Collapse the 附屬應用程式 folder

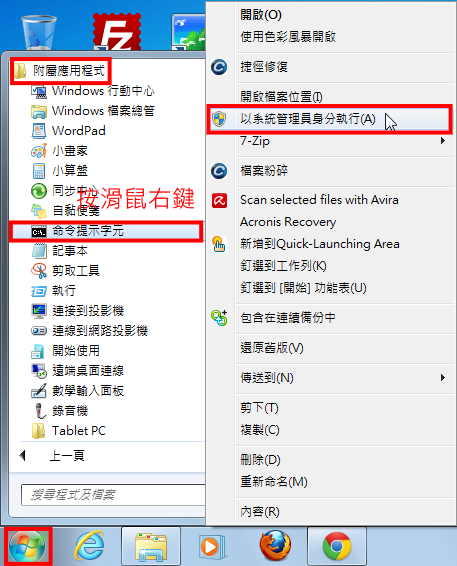tap(60, 71)
